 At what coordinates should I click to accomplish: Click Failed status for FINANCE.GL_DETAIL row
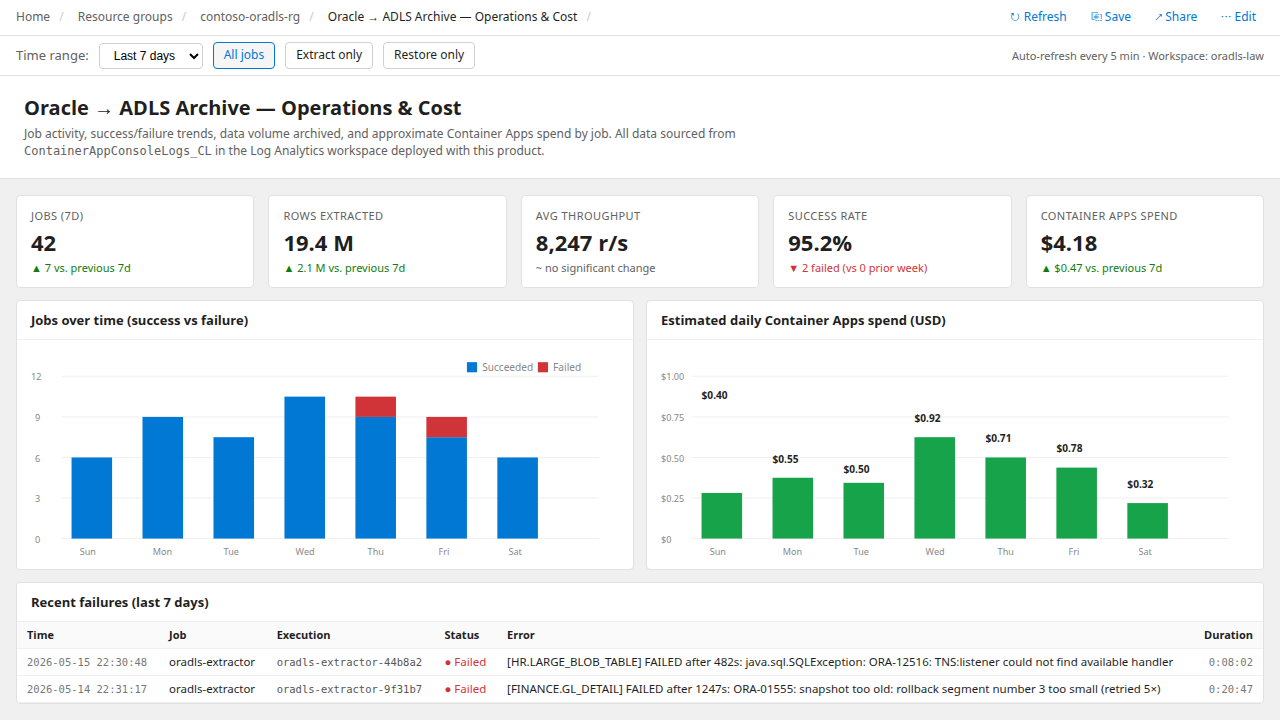pos(466,689)
